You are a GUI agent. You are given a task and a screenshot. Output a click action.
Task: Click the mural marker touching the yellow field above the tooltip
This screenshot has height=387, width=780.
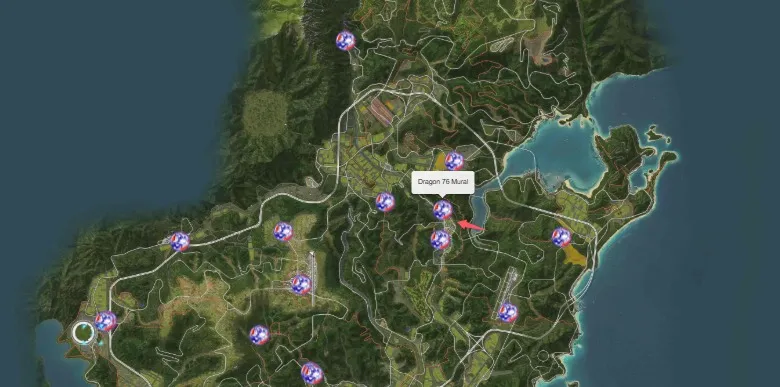point(454,161)
